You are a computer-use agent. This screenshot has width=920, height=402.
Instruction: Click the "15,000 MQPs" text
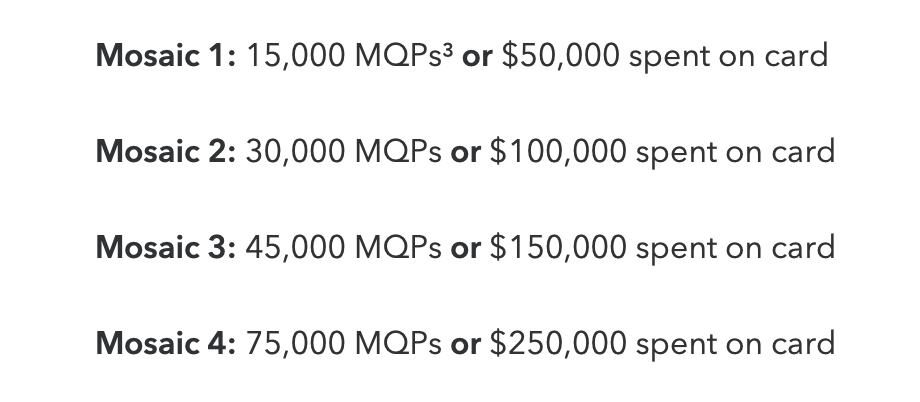tap(344, 56)
